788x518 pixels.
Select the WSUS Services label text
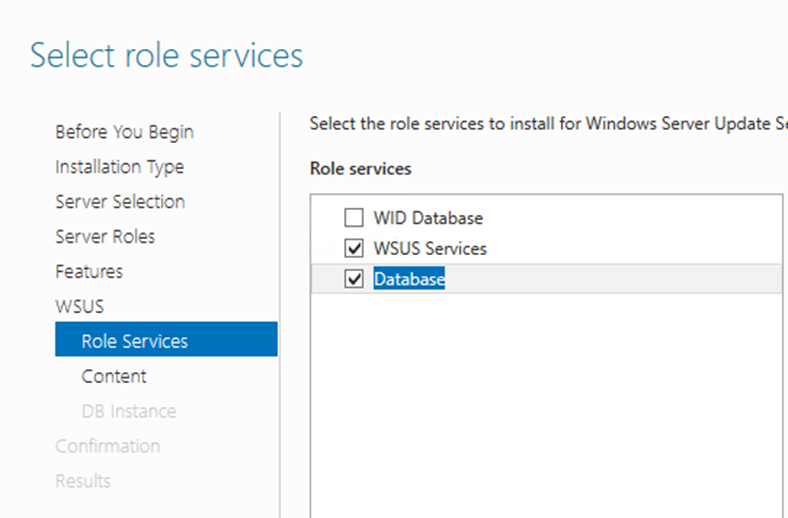430,248
